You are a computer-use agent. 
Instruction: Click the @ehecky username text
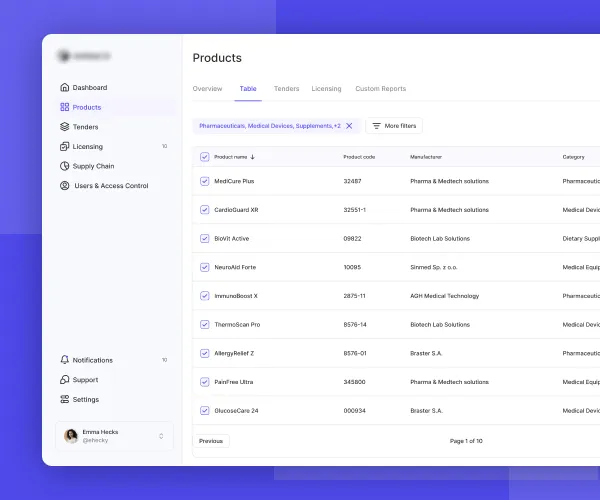(95, 440)
